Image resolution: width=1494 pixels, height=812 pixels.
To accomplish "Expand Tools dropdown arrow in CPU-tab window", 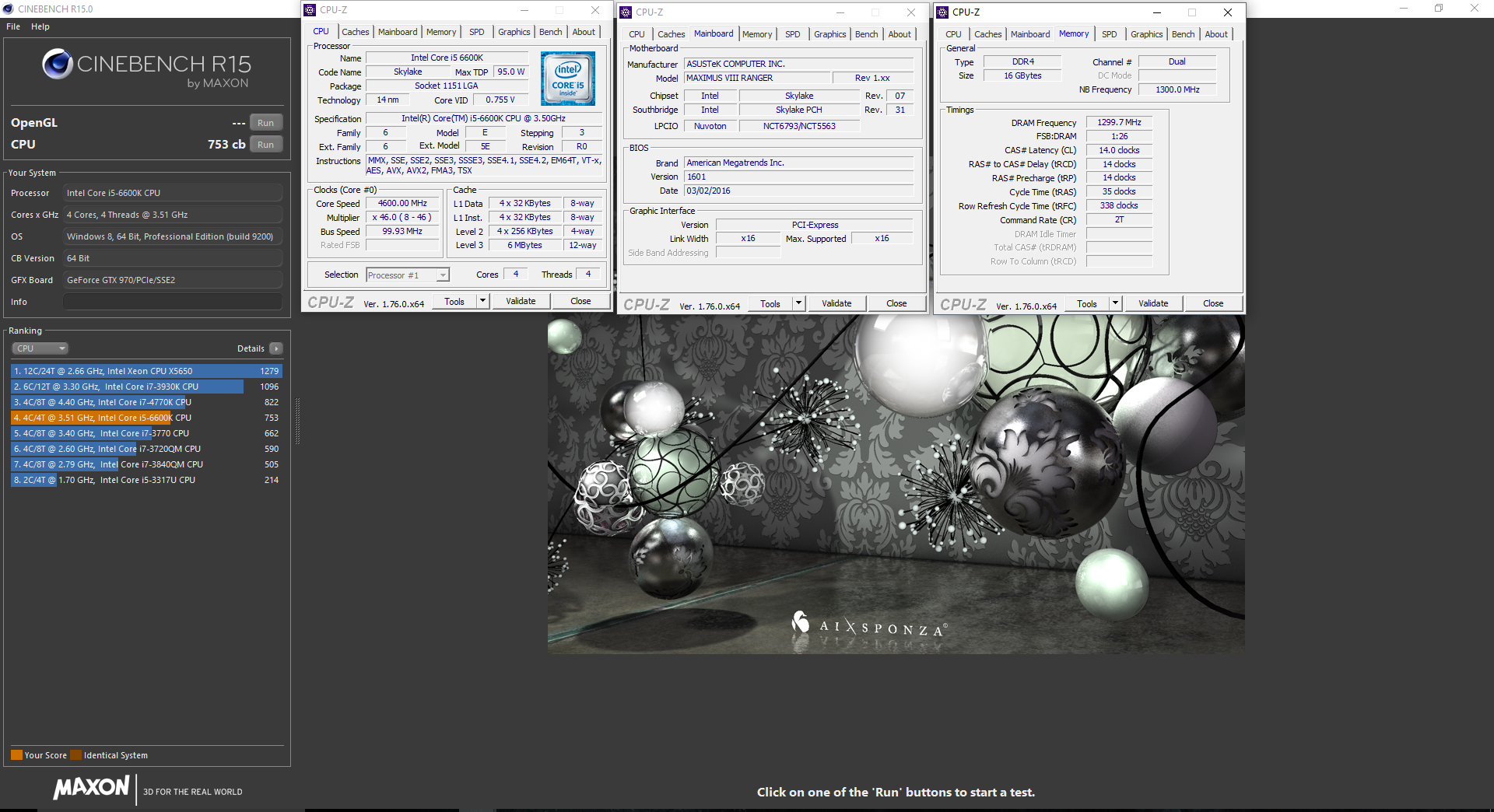I will [x=482, y=301].
